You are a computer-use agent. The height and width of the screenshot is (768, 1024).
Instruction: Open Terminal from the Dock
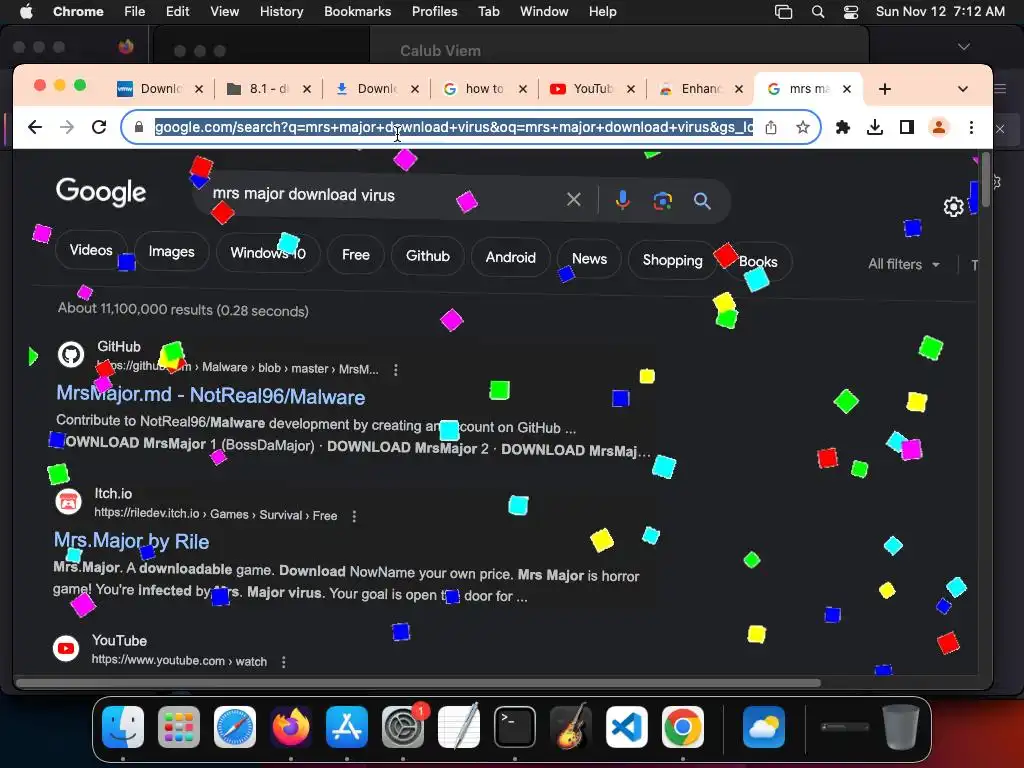[x=515, y=727]
